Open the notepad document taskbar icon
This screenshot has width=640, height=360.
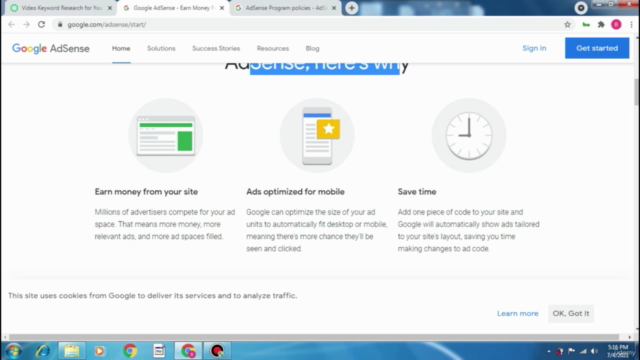click(159, 351)
